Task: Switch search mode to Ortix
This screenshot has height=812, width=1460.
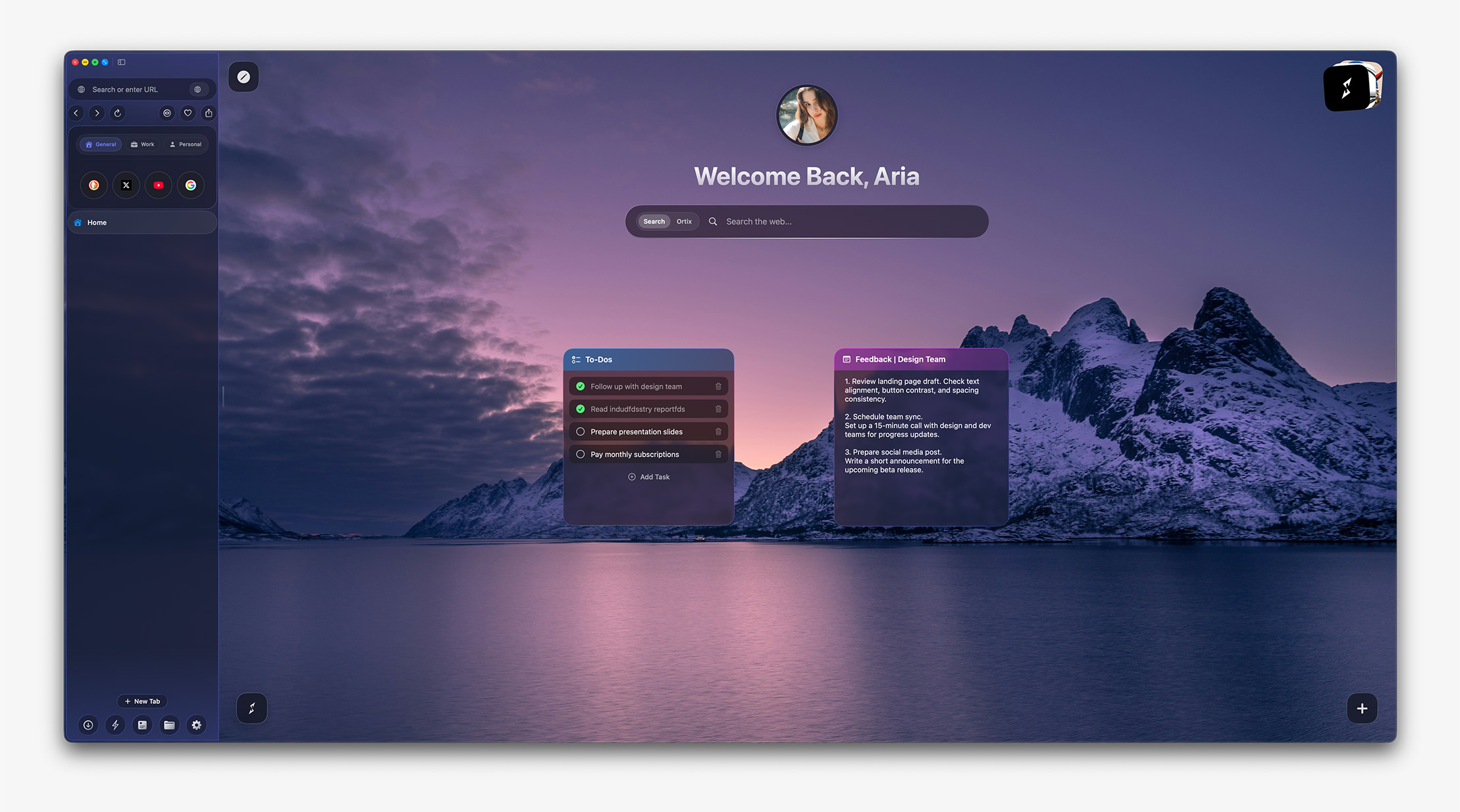Action: tap(684, 221)
